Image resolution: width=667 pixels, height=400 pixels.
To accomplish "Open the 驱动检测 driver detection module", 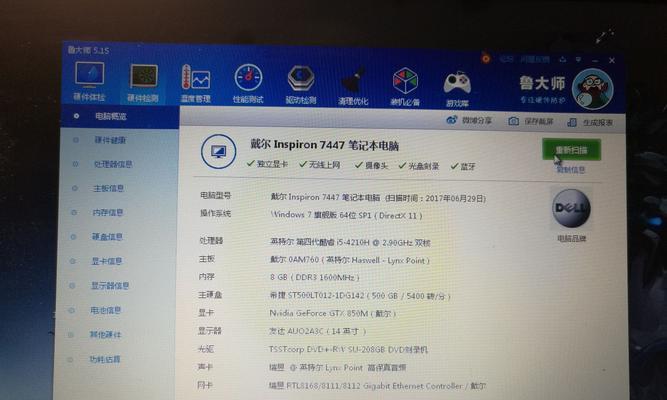I will pos(301,85).
